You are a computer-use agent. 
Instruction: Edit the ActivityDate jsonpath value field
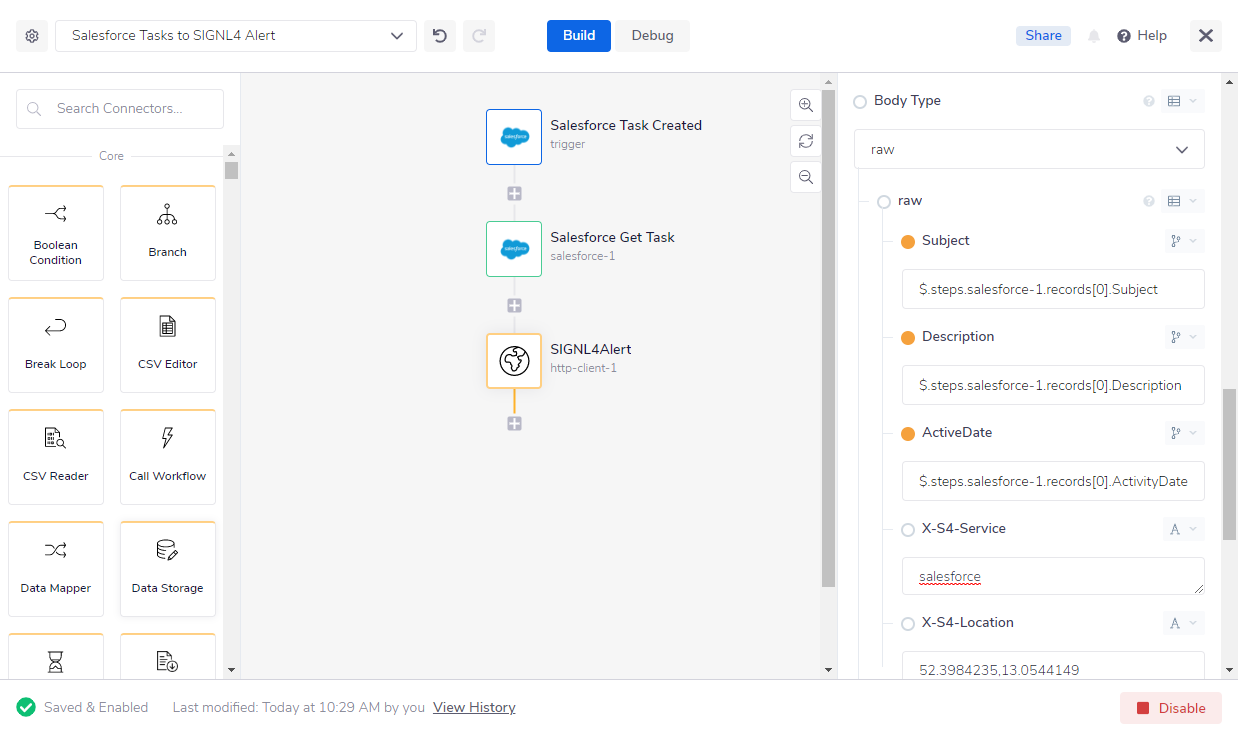pyautogui.click(x=1053, y=481)
